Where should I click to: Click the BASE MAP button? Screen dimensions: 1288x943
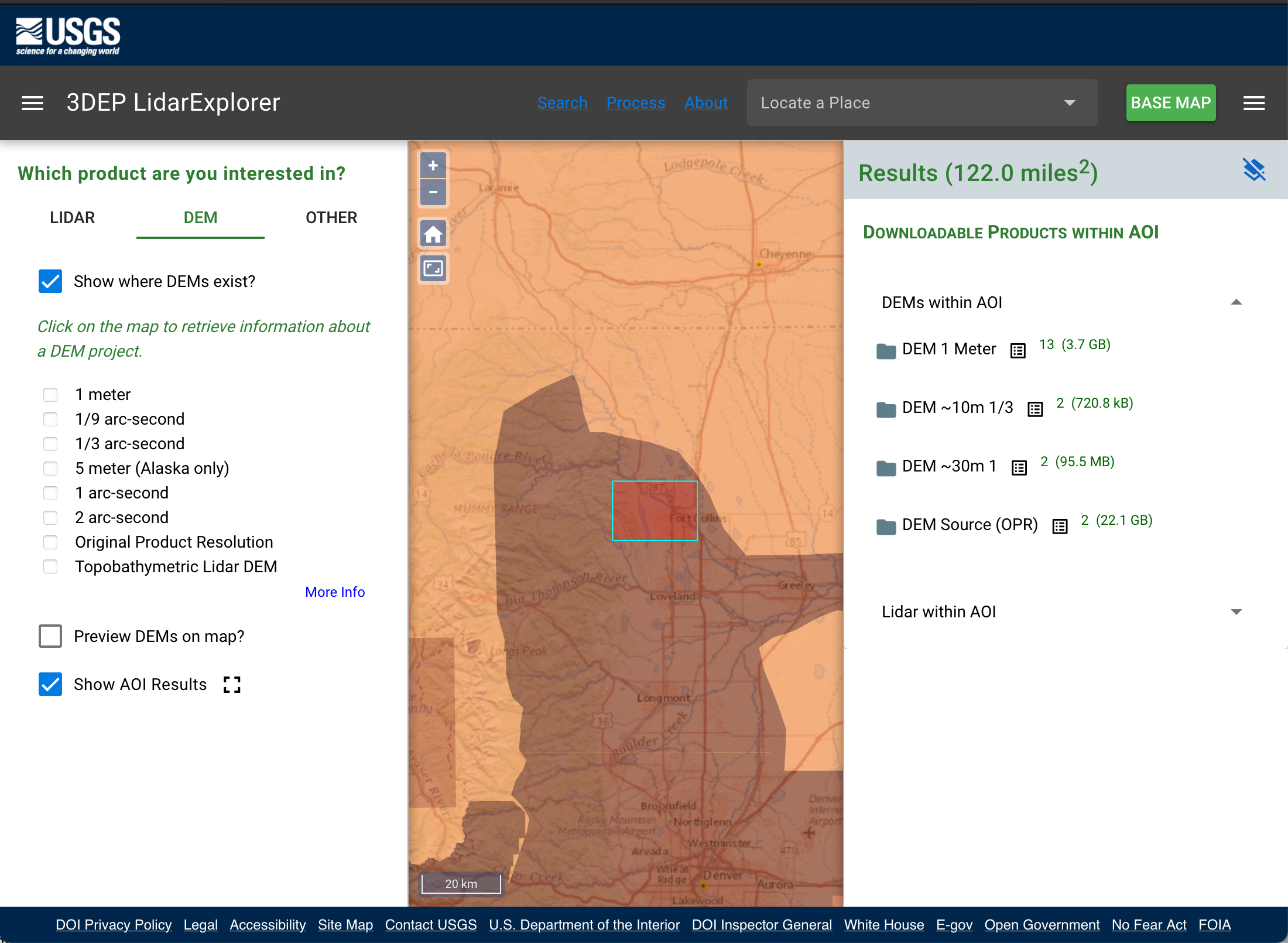(x=1170, y=103)
